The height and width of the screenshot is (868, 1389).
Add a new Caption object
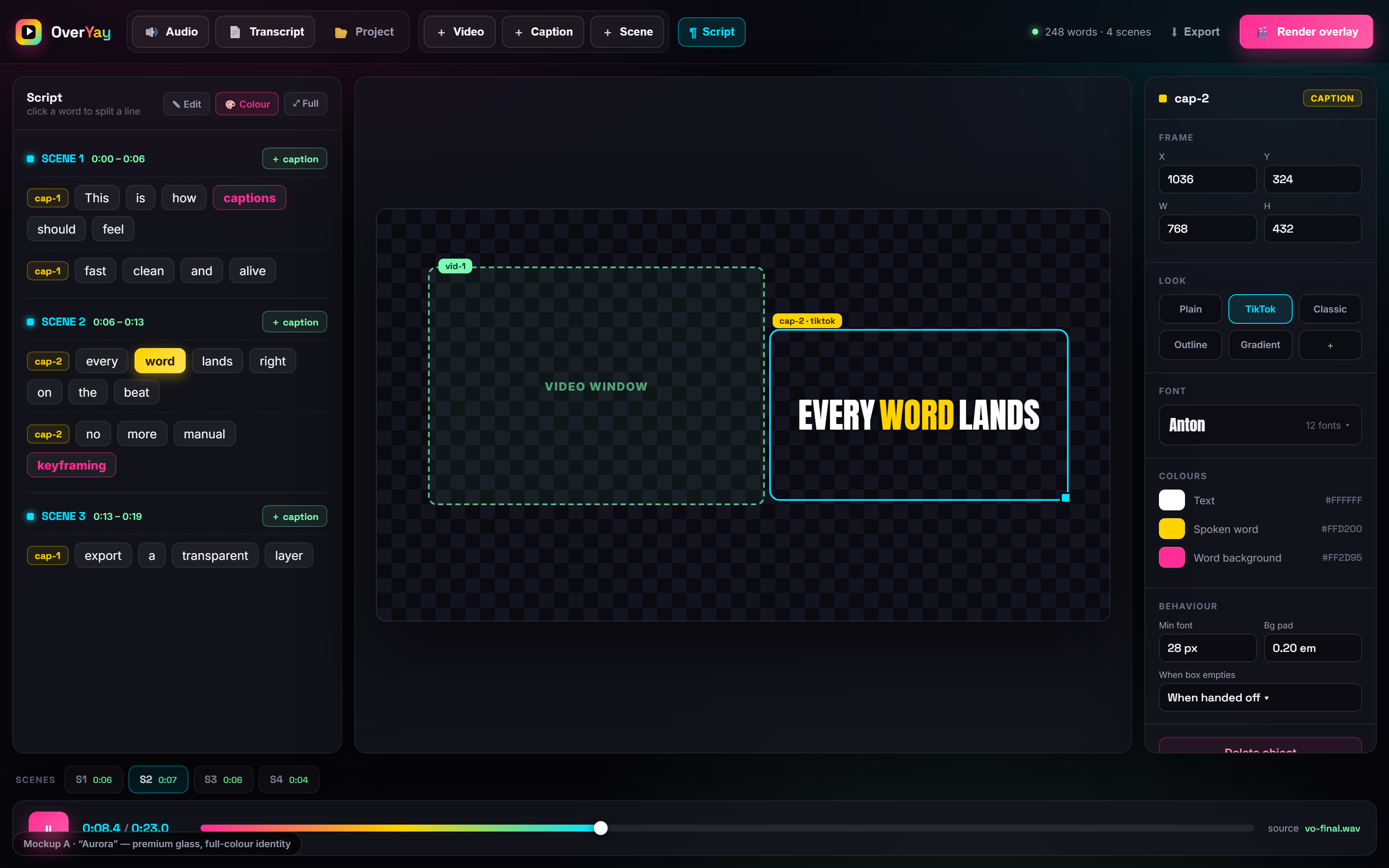[x=543, y=32]
